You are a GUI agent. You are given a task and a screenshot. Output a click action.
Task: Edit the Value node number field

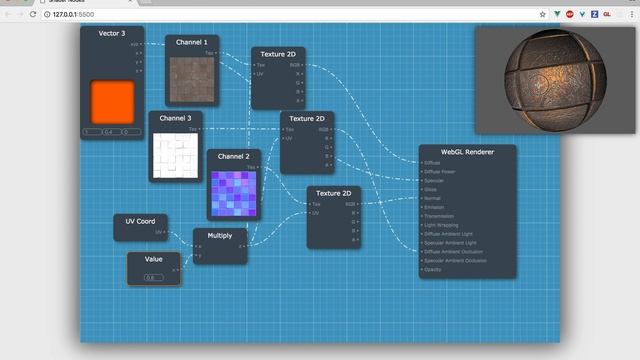click(153, 278)
